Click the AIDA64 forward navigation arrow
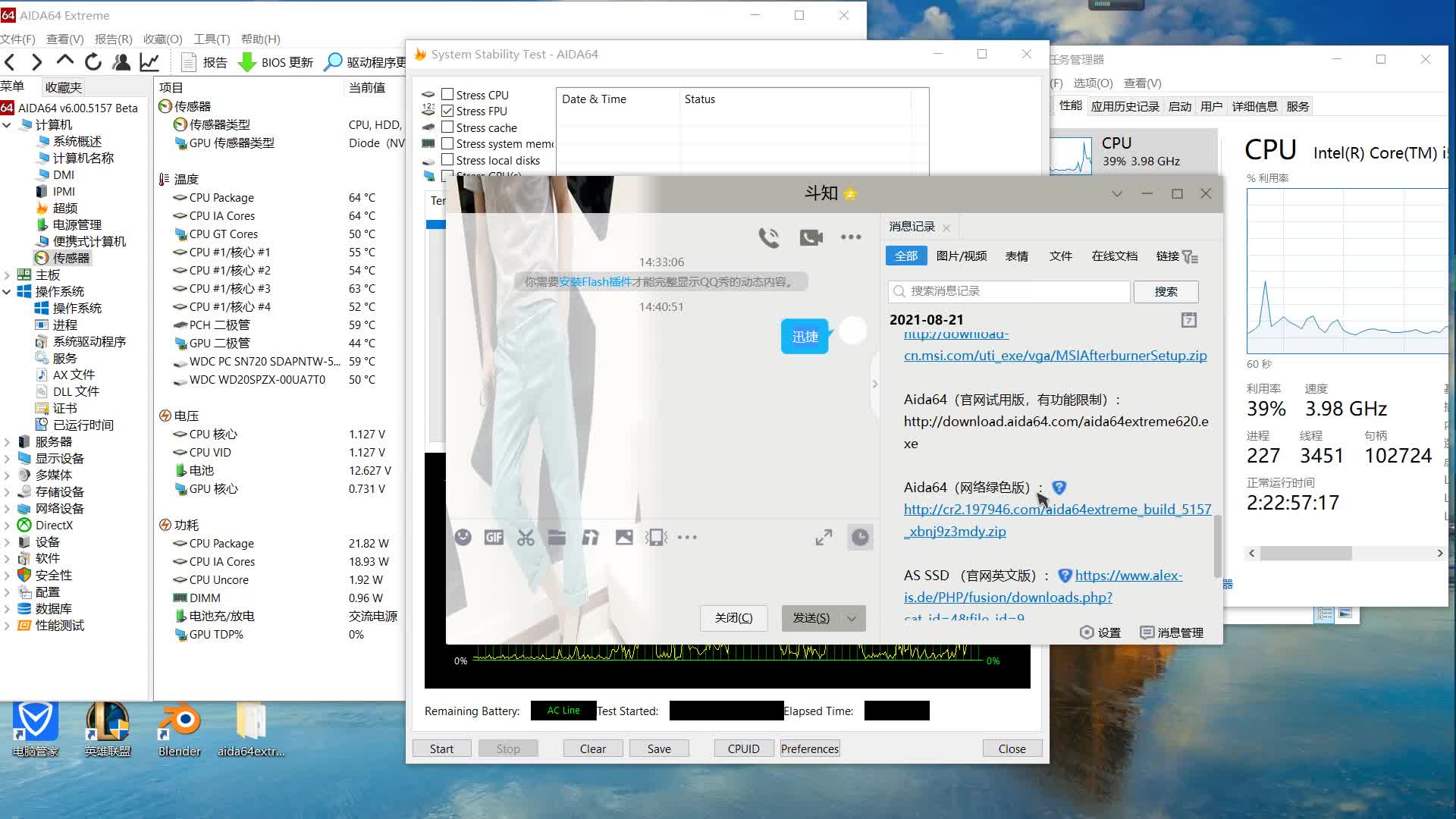The width and height of the screenshot is (1456, 819). [x=37, y=62]
